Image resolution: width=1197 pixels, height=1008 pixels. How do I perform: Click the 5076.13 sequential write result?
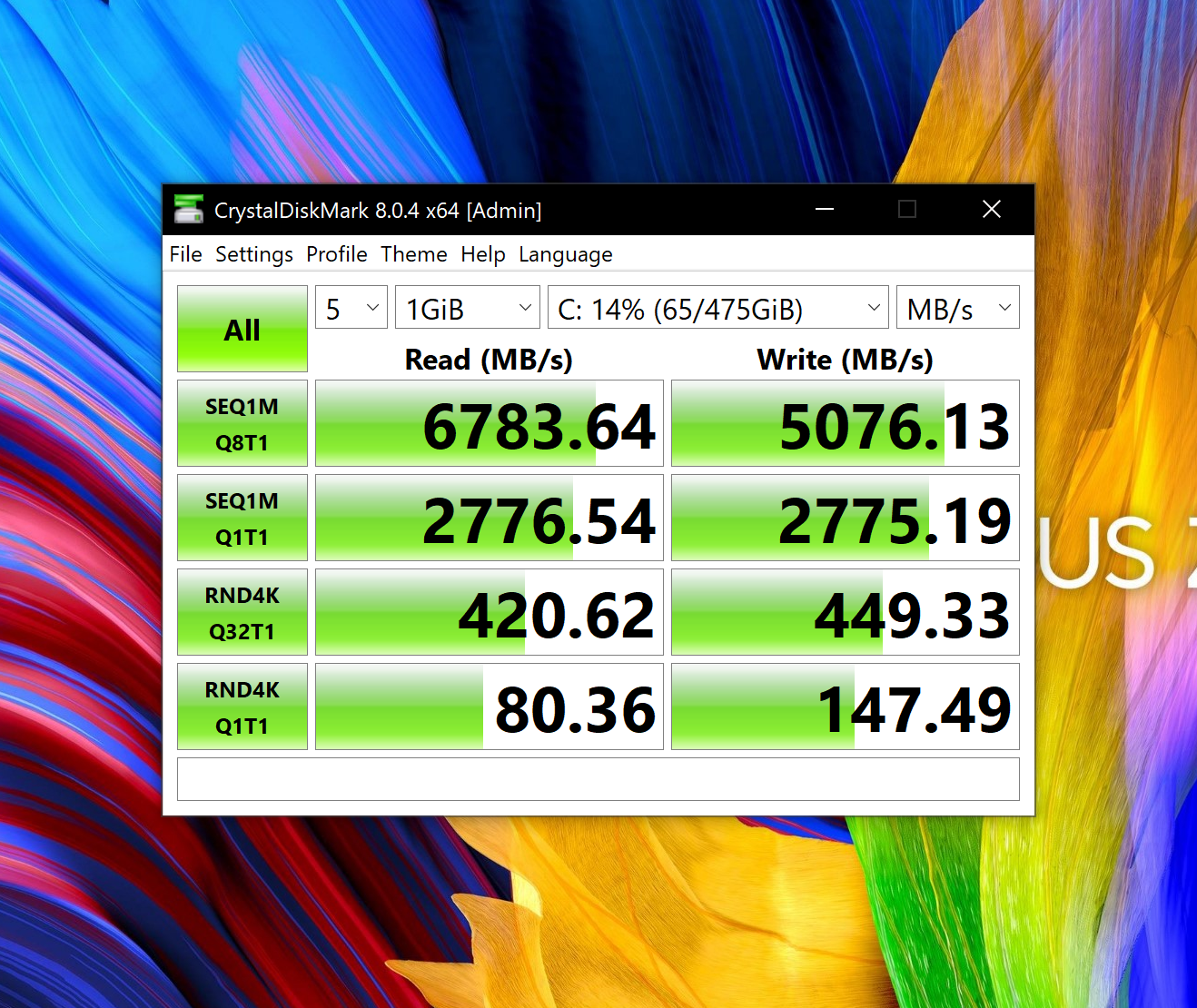pyautogui.click(x=846, y=423)
